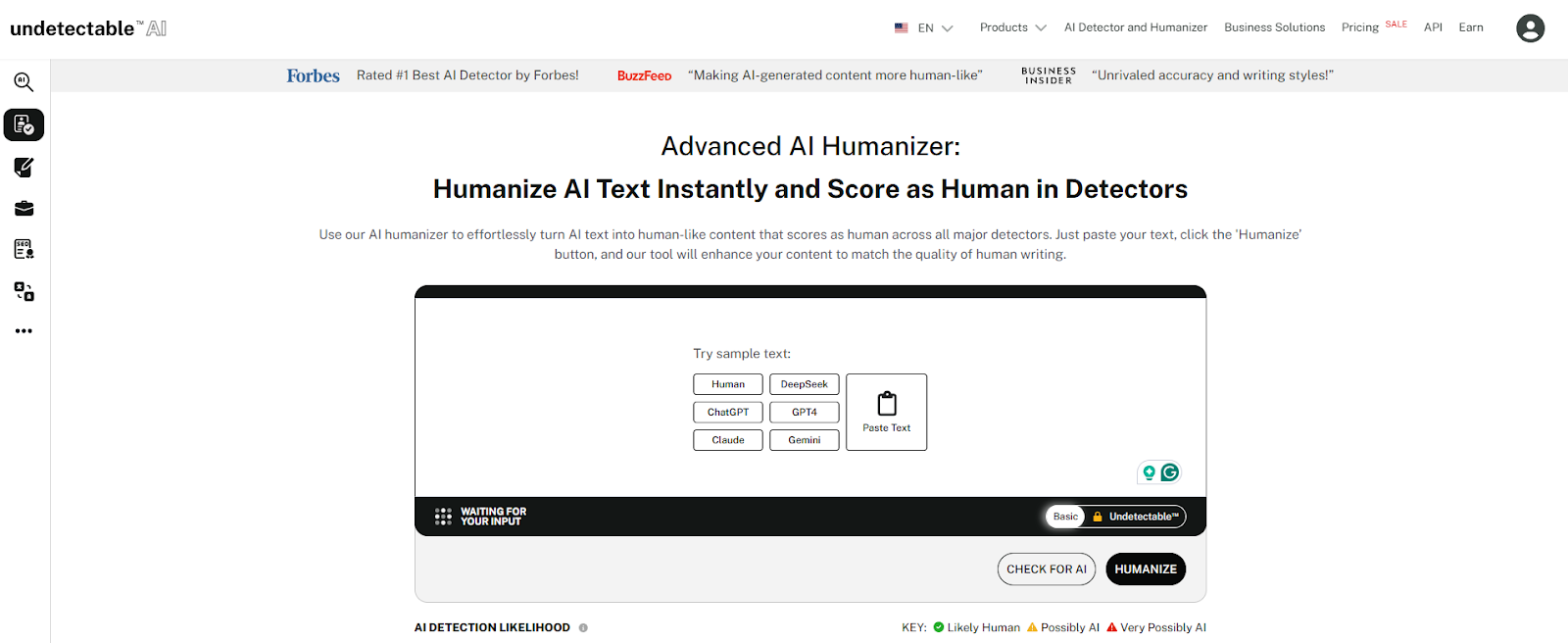
Task: Click the WAITING FOR YOUR INPUT status text
Action: [493, 517]
